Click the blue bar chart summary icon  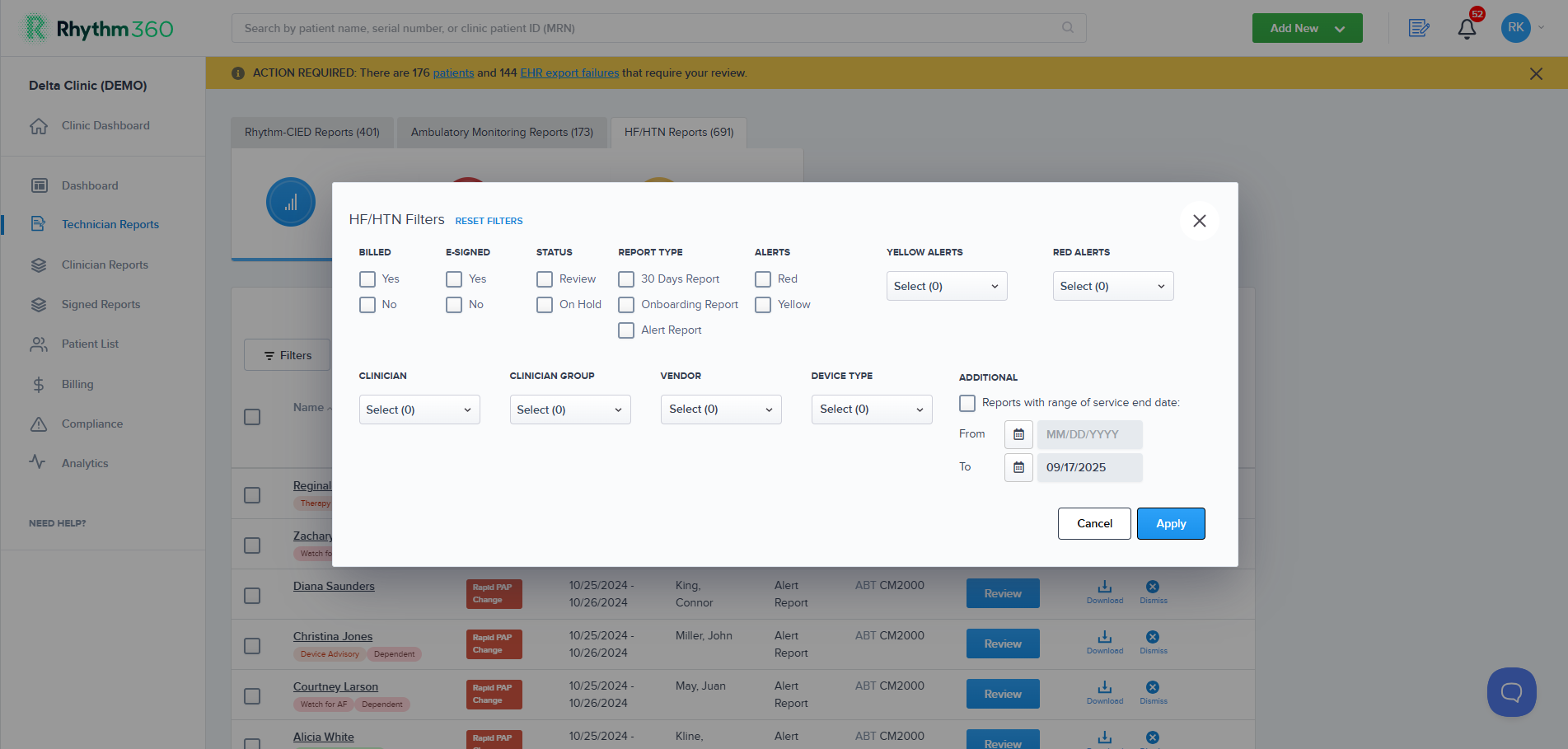pyautogui.click(x=291, y=202)
